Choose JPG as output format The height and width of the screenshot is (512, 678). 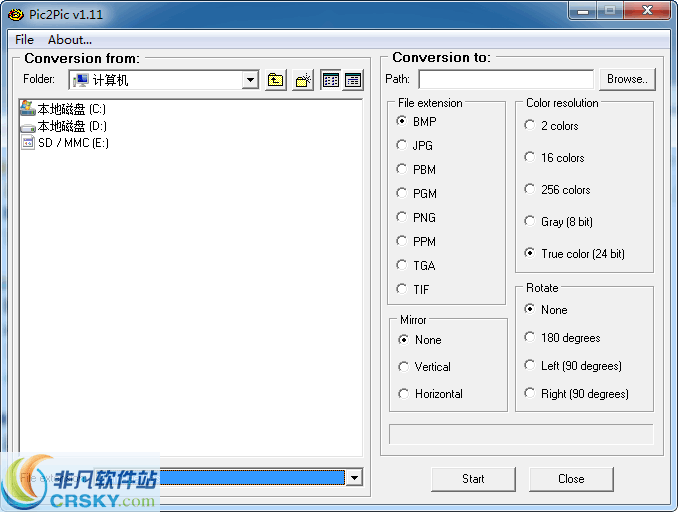(402, 145)
